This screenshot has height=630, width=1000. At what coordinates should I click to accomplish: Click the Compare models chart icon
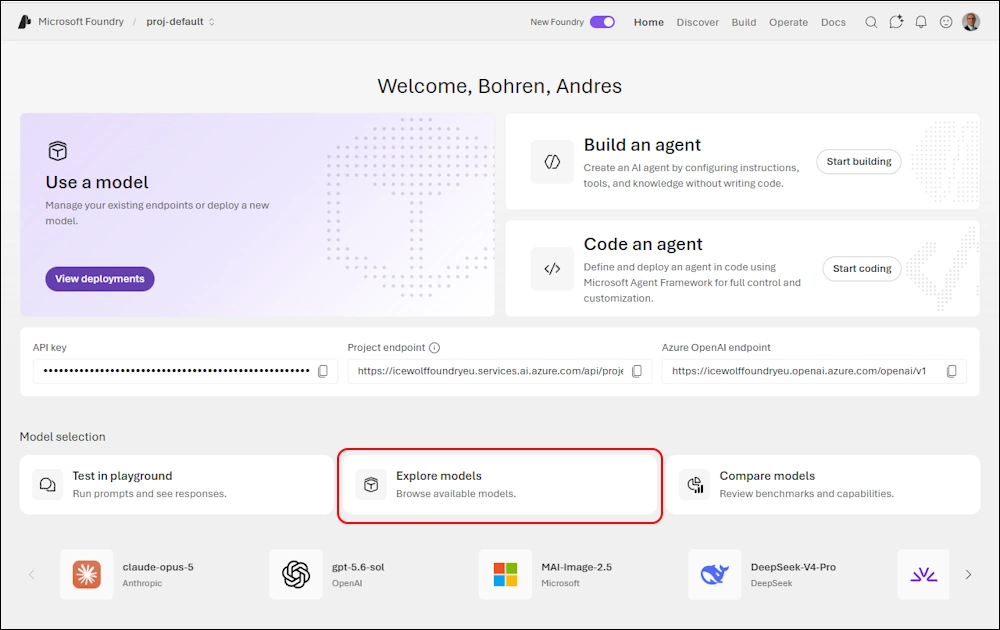pos(695,485)
